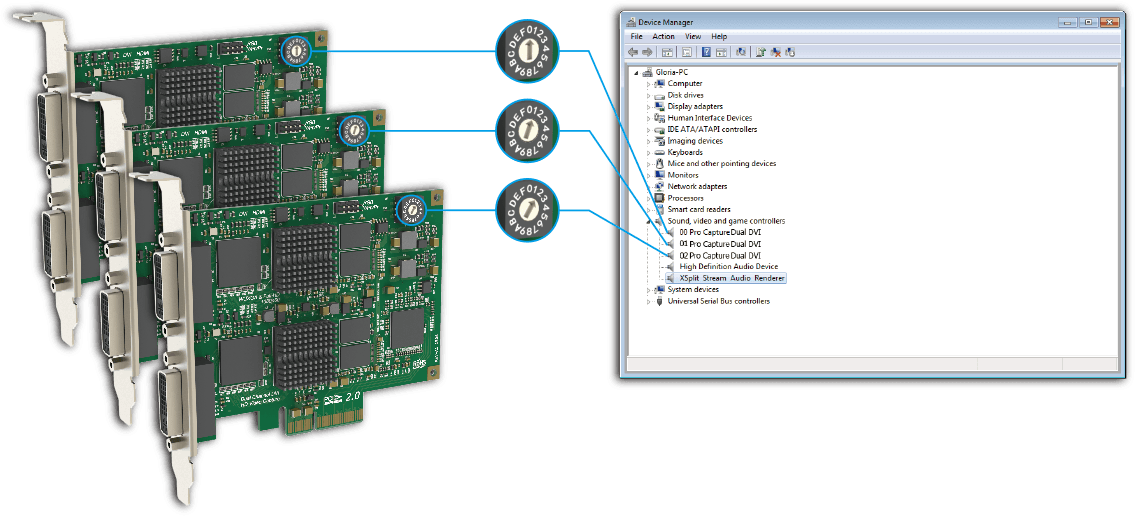Expand the Keyboards category
This screenshot has width=1135, height=516.
[649, 153]
